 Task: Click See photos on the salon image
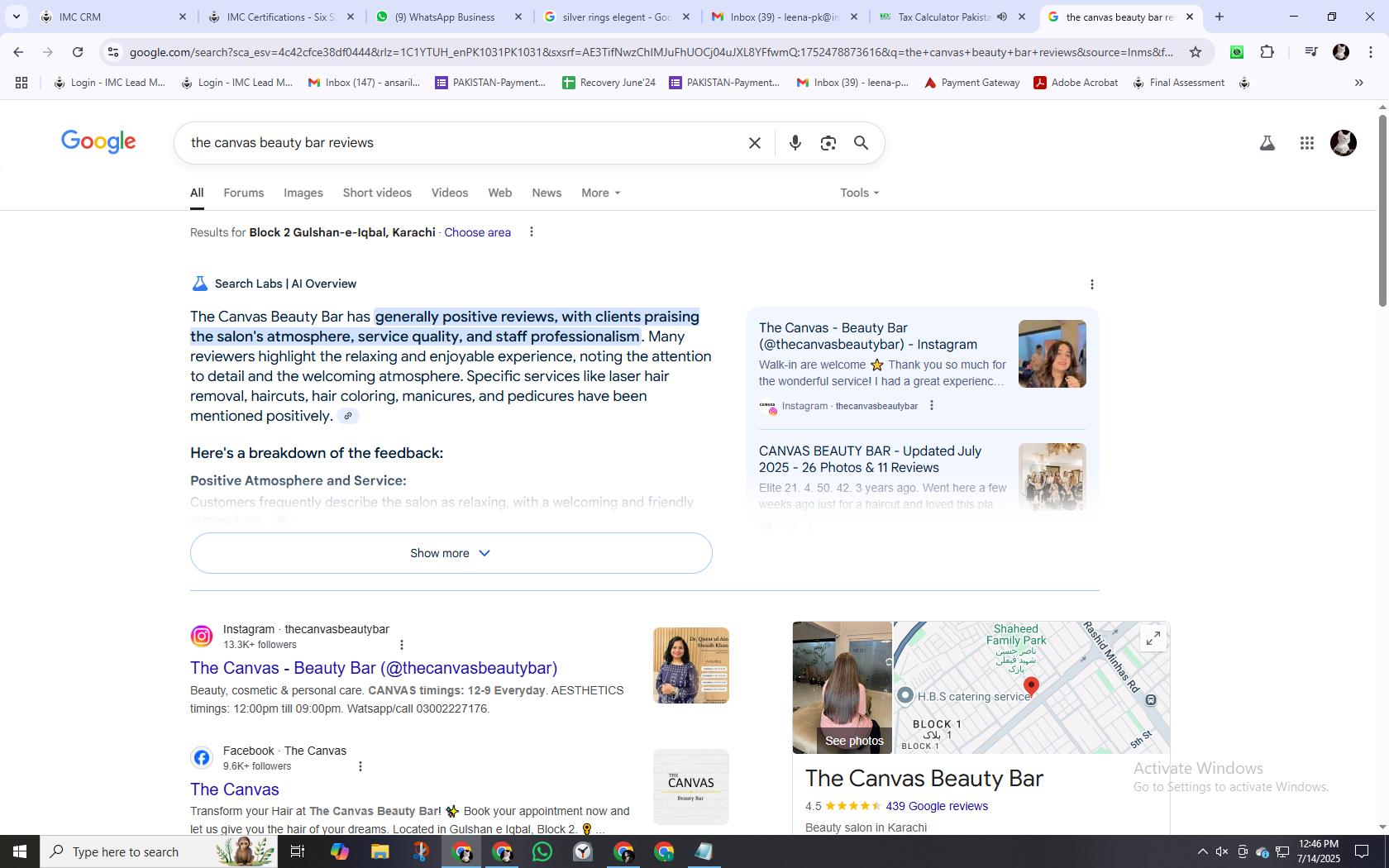(x=854, y=741)
